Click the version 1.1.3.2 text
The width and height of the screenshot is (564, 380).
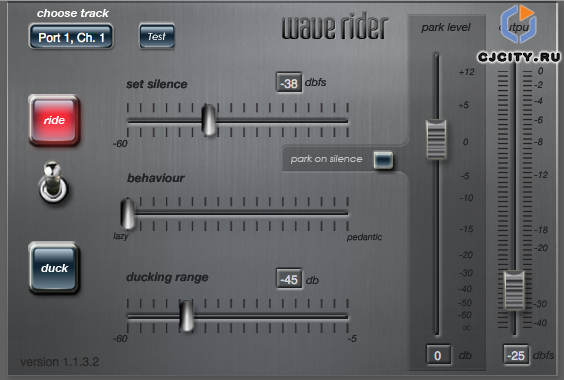[x=60, y=362]
